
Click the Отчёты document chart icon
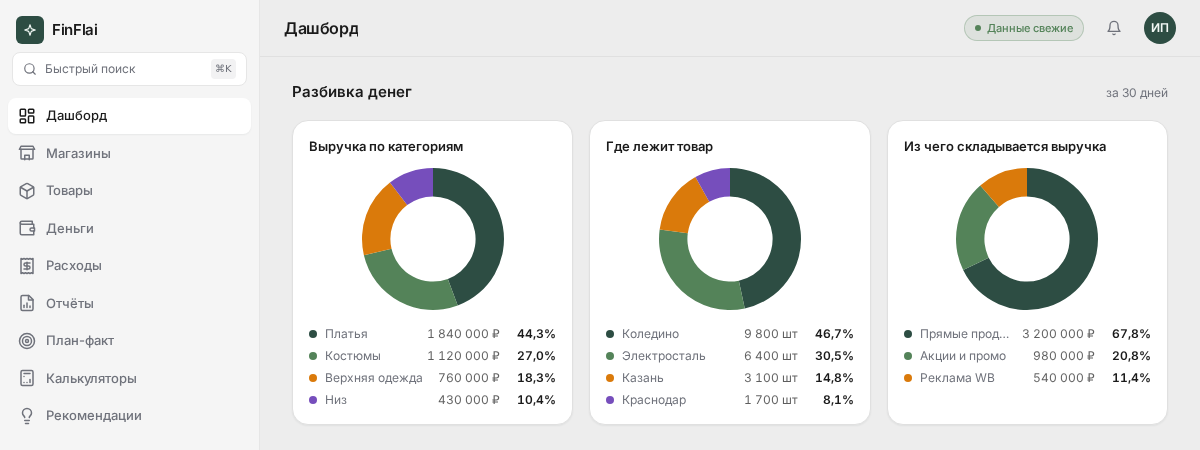point(27,303)
